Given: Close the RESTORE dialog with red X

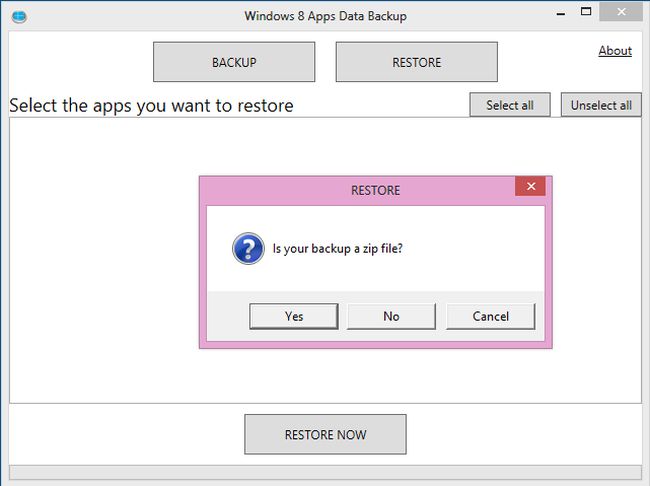Looking at the screenshot, I should click(531, 186).
